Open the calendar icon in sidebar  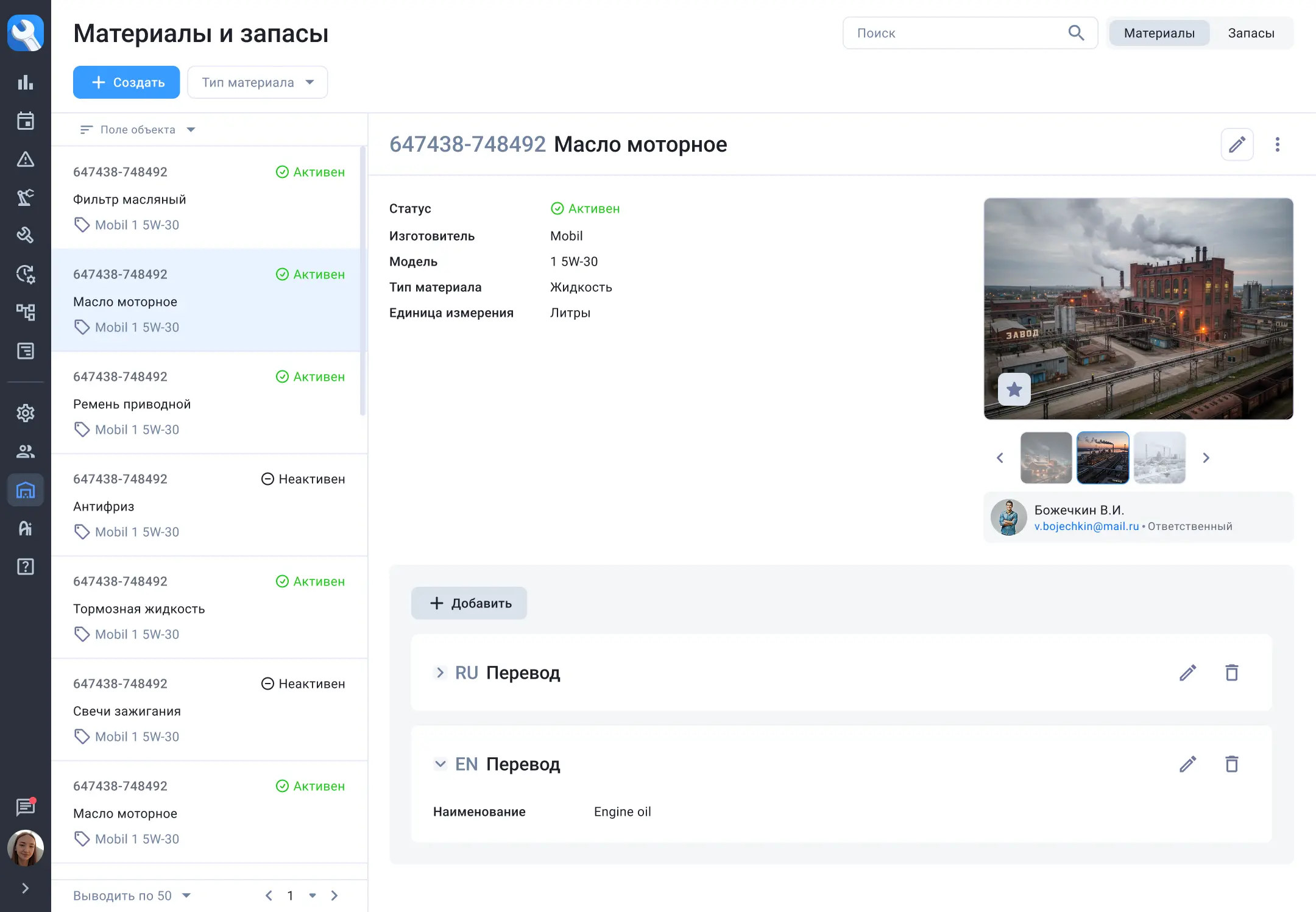tap(25, 121)
